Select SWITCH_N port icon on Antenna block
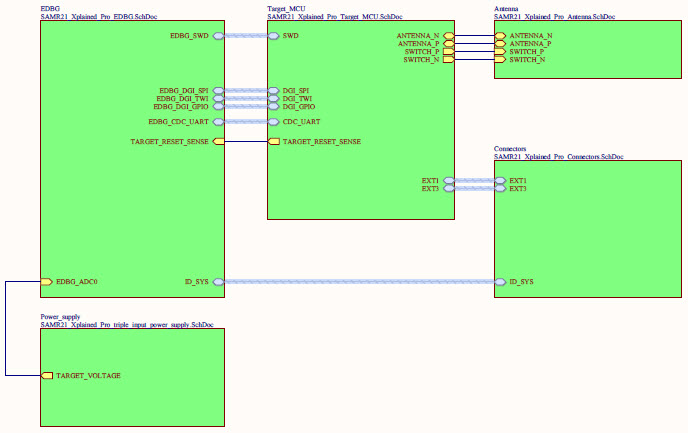The image size is (688, 433). click(x=500, y=60)
